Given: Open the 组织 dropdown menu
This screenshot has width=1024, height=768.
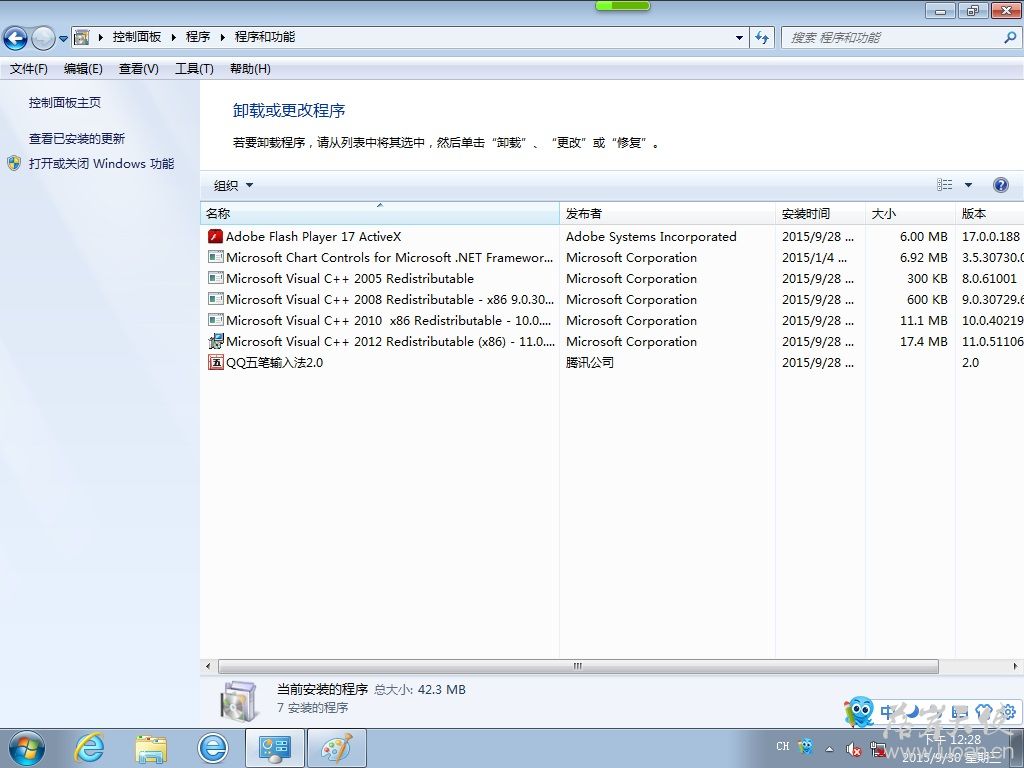Looking at the screenshot, I should tap(233, 185).
